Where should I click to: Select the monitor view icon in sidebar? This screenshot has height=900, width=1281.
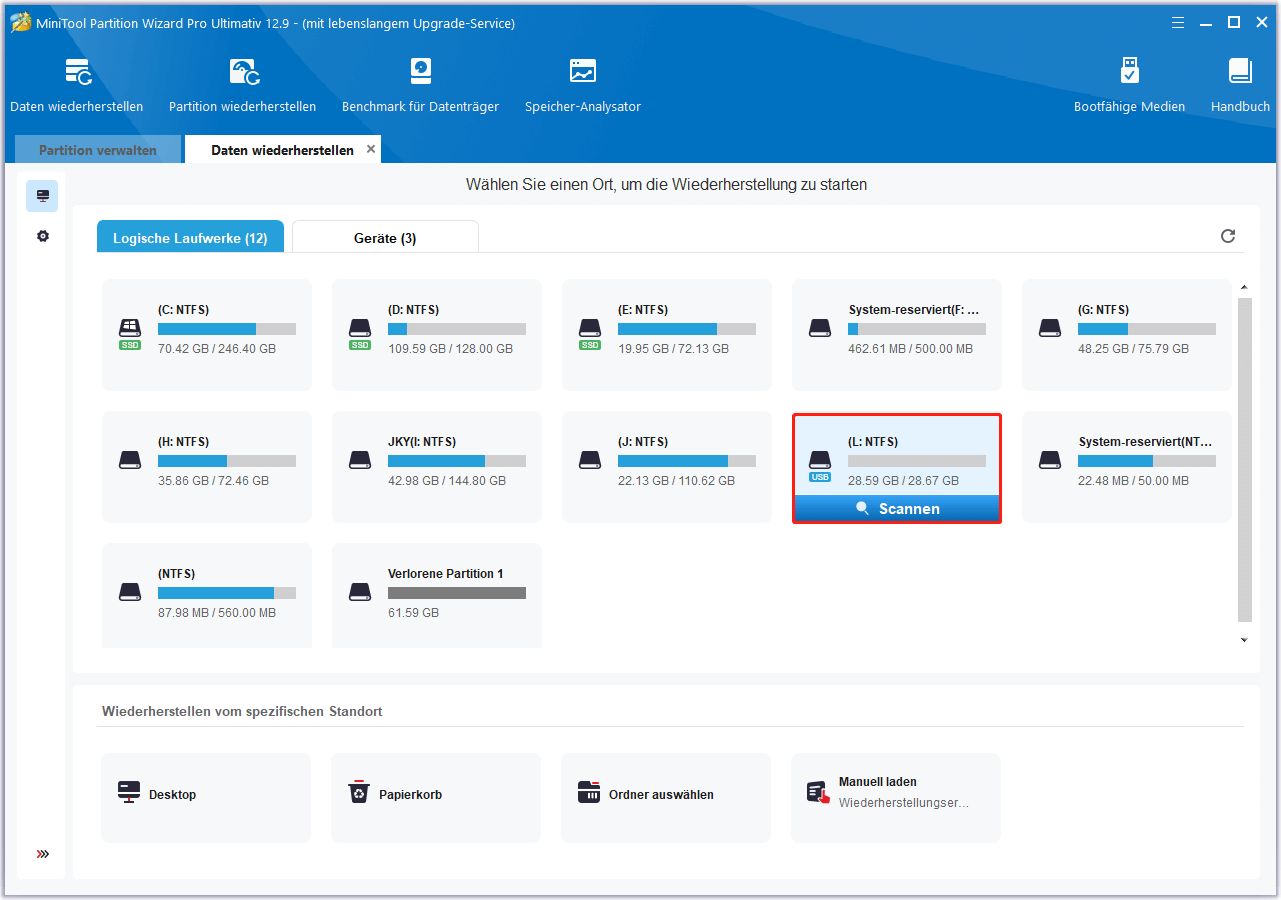[42, 196]
